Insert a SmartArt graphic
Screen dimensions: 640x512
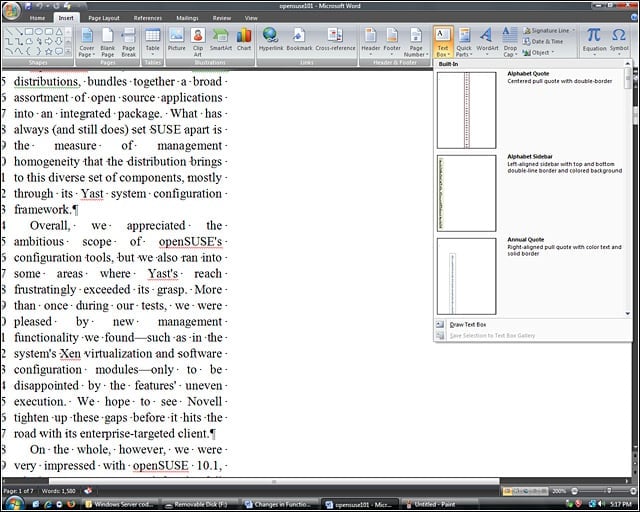[220, 40]
